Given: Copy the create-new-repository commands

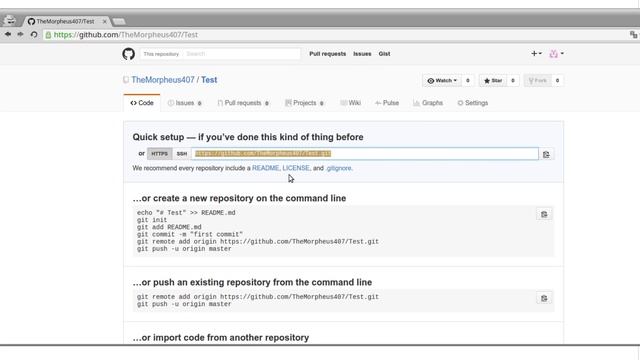Looking at the screenshot, I should (544, 214).
